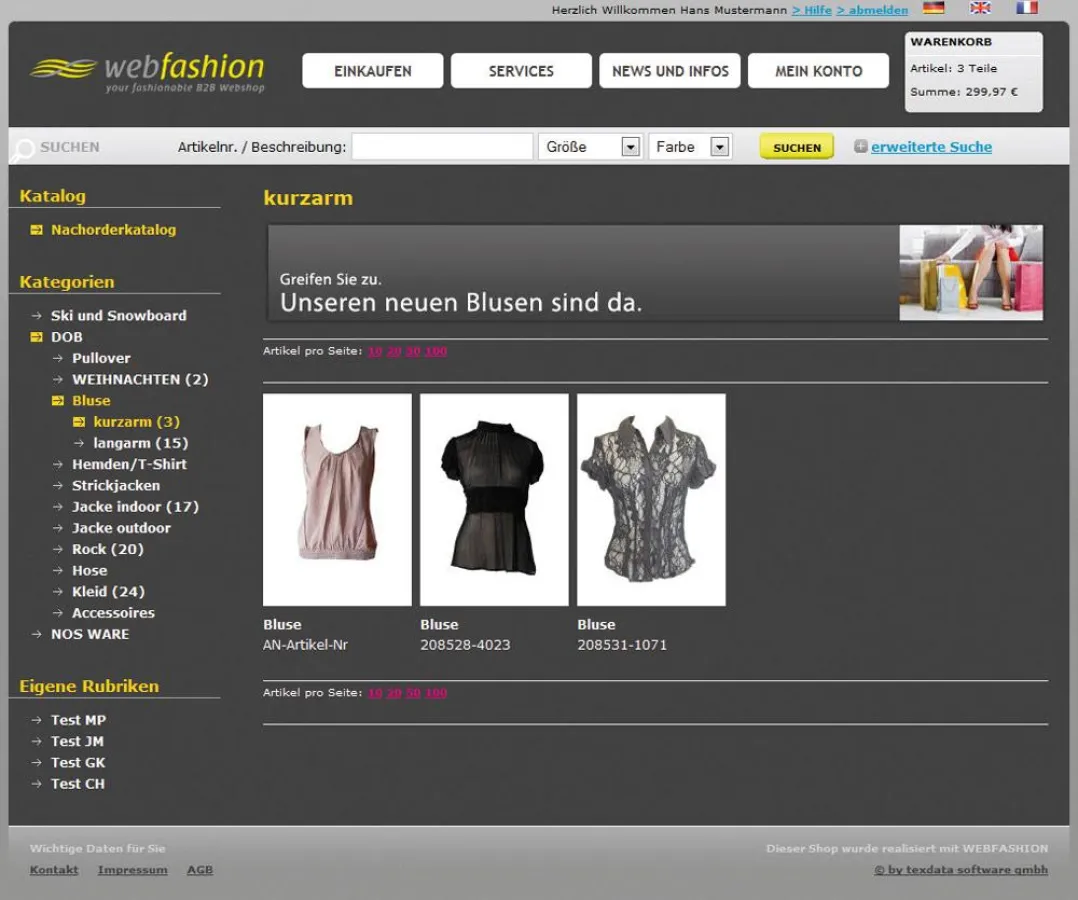Open the MEIN KONTO section
Screen dimensions: 1078x900
click(x=818, y=70)
